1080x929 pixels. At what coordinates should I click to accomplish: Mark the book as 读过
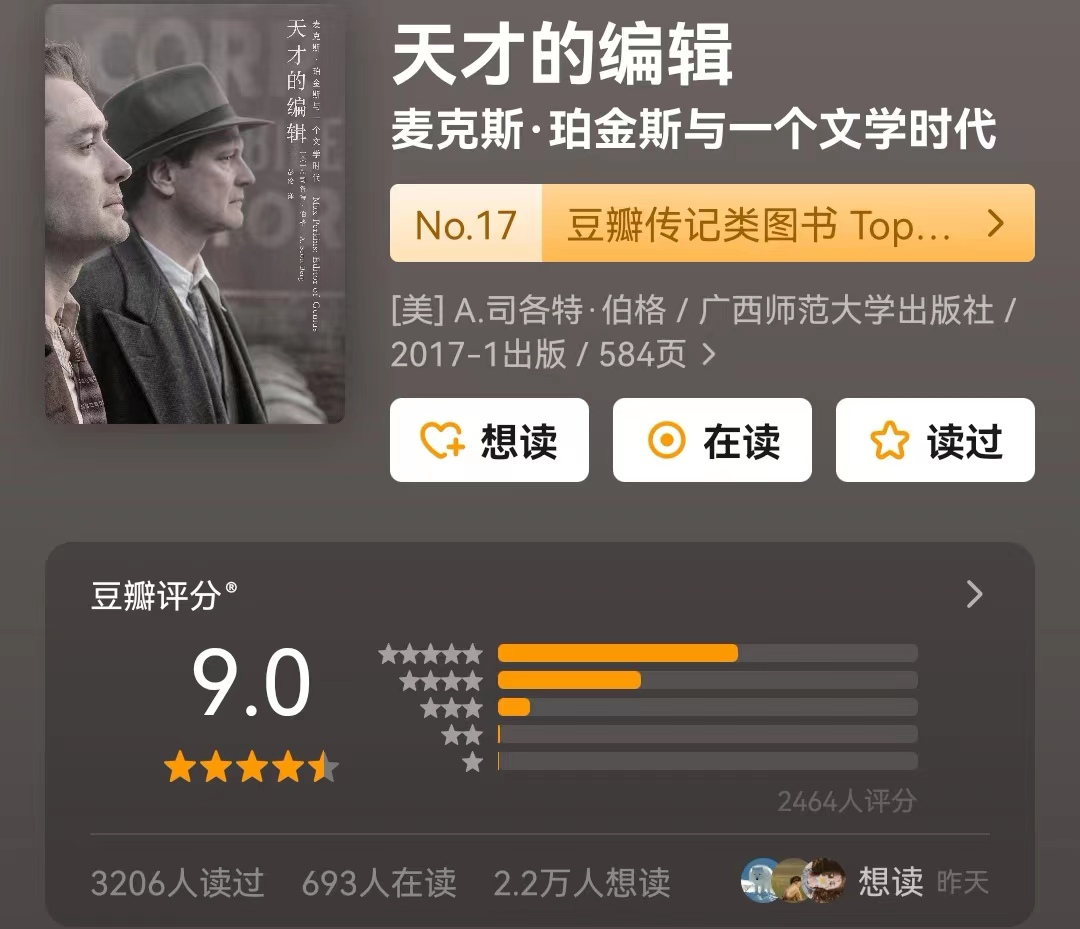click(935, 440)
